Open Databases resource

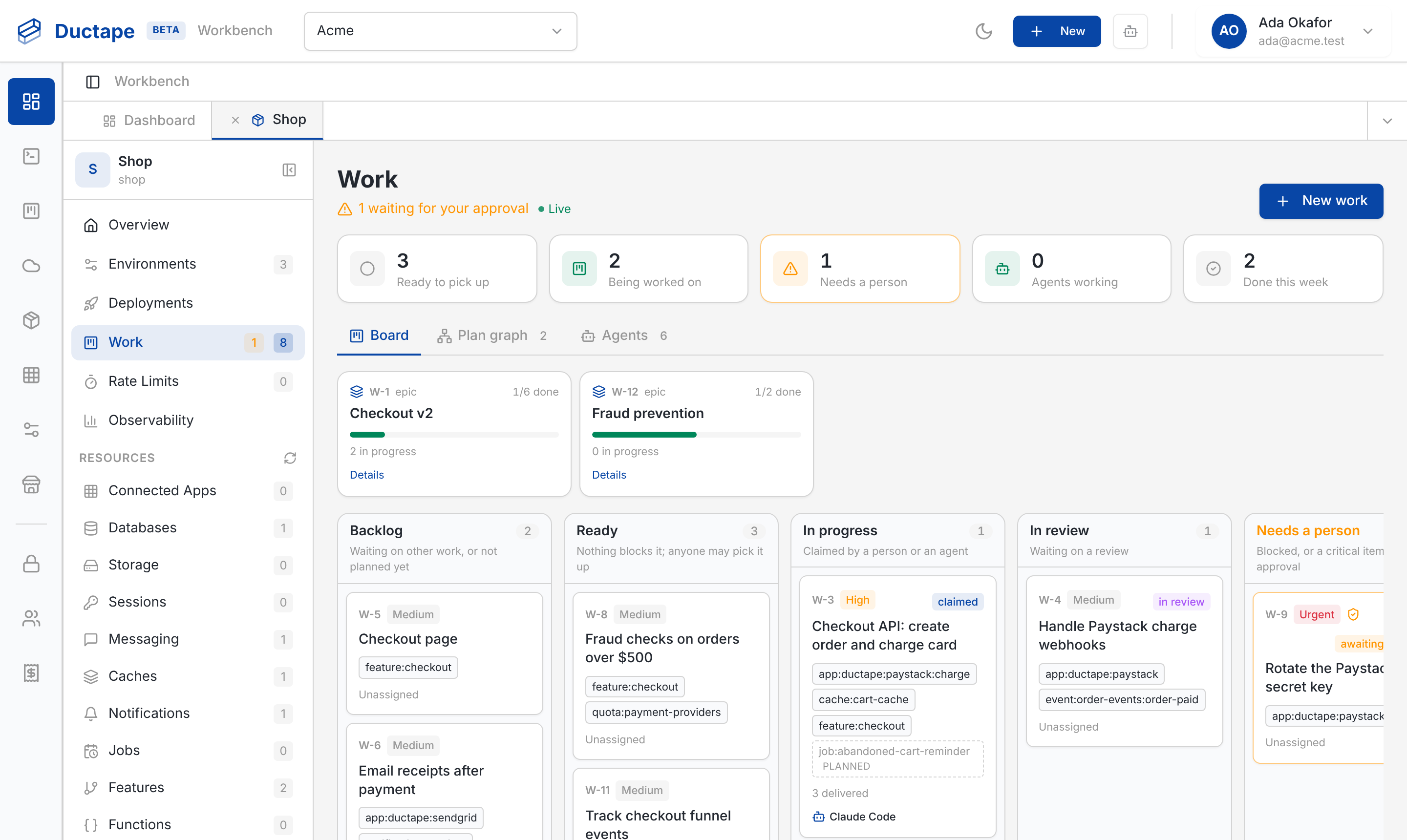[x=188, y=528]
